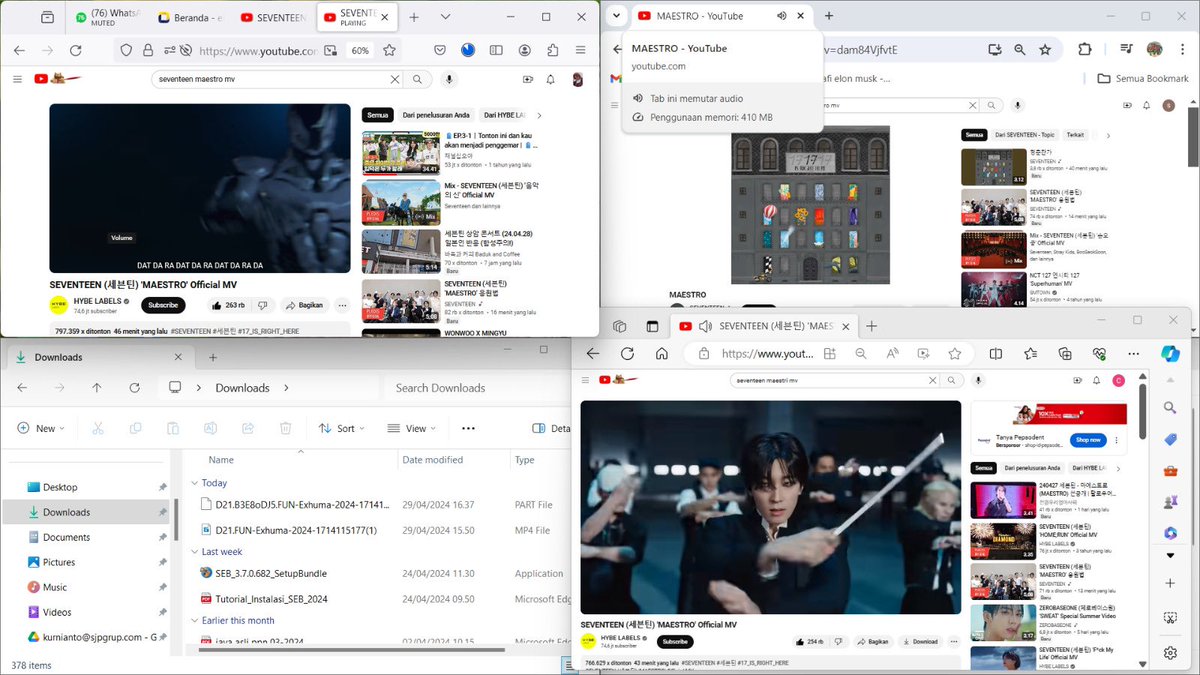Click the Firefox 60% zoom level indicator
The image size is (1200, 675).
click(x=360, y=50)
